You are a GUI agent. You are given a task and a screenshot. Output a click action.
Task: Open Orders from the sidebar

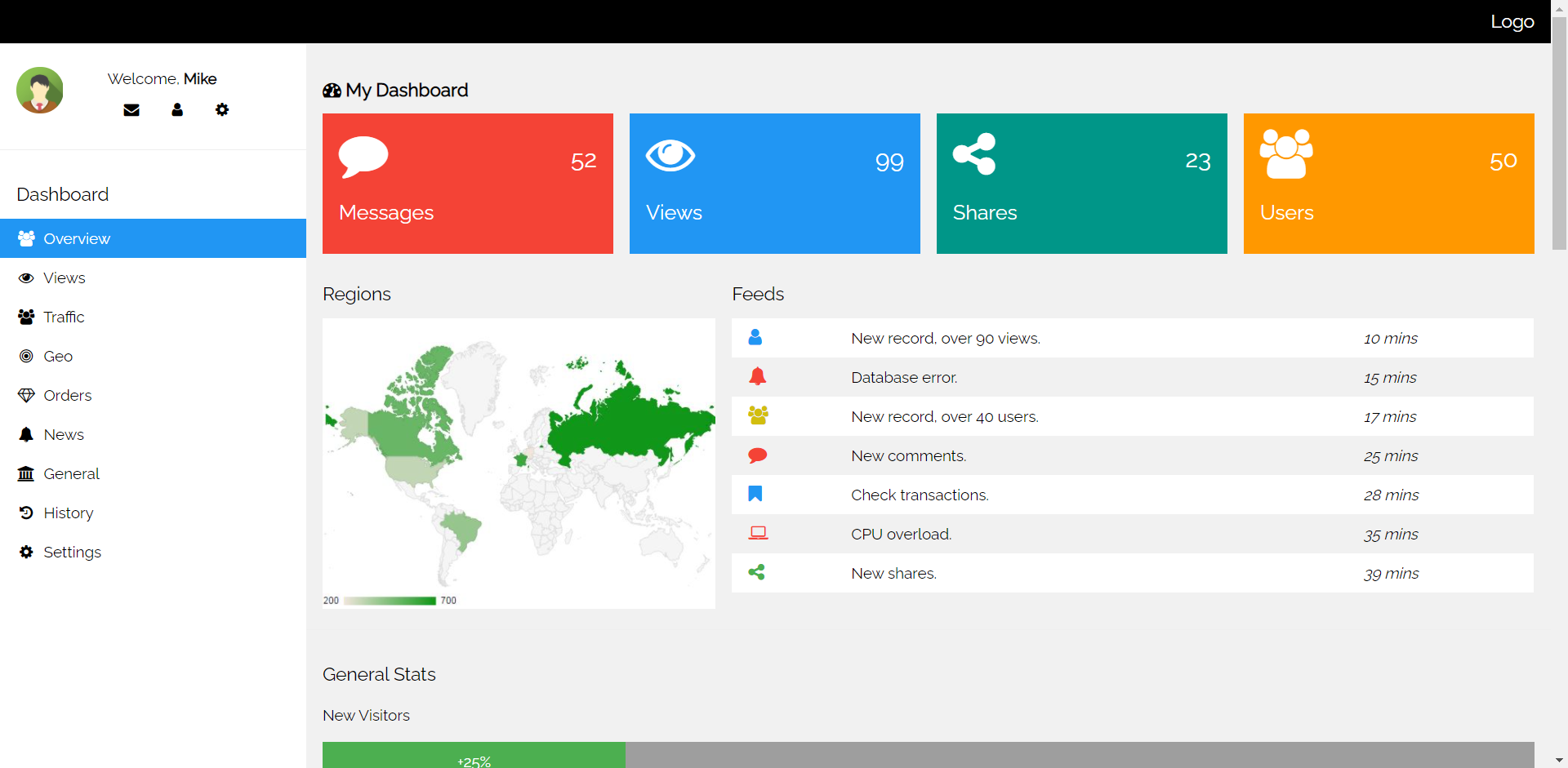[x=67, y=396]
